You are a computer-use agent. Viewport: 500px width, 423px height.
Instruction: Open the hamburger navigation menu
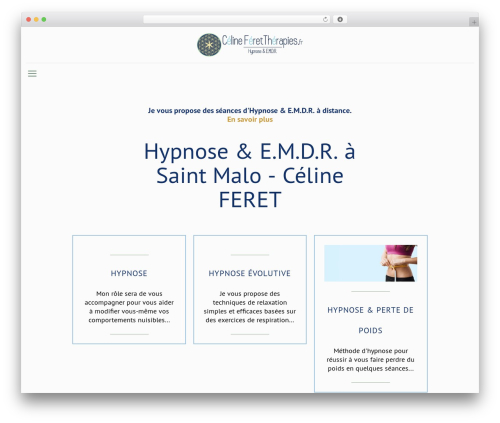pos(32,74)
